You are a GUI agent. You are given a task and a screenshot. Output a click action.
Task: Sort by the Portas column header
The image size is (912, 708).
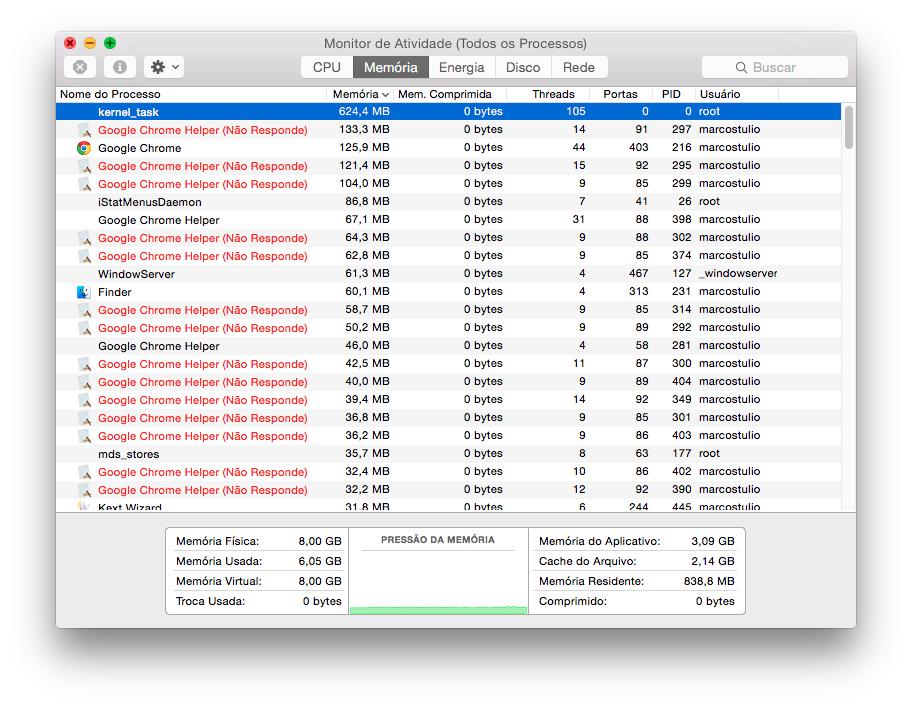(x=621, y=94)
